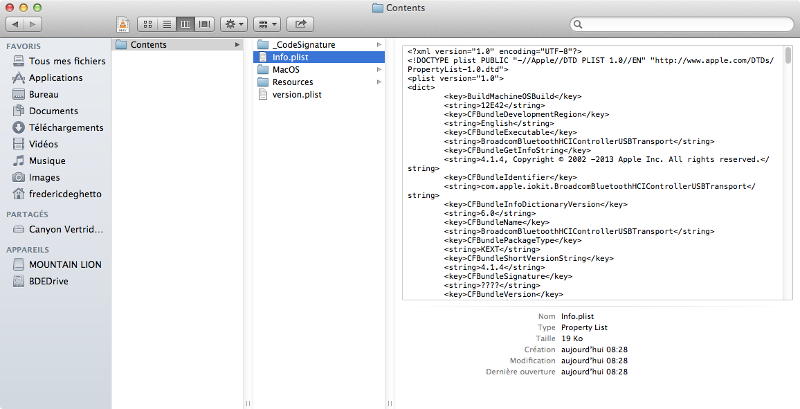
Task: Click the Resources folder icon
Action: pos(263,82)
